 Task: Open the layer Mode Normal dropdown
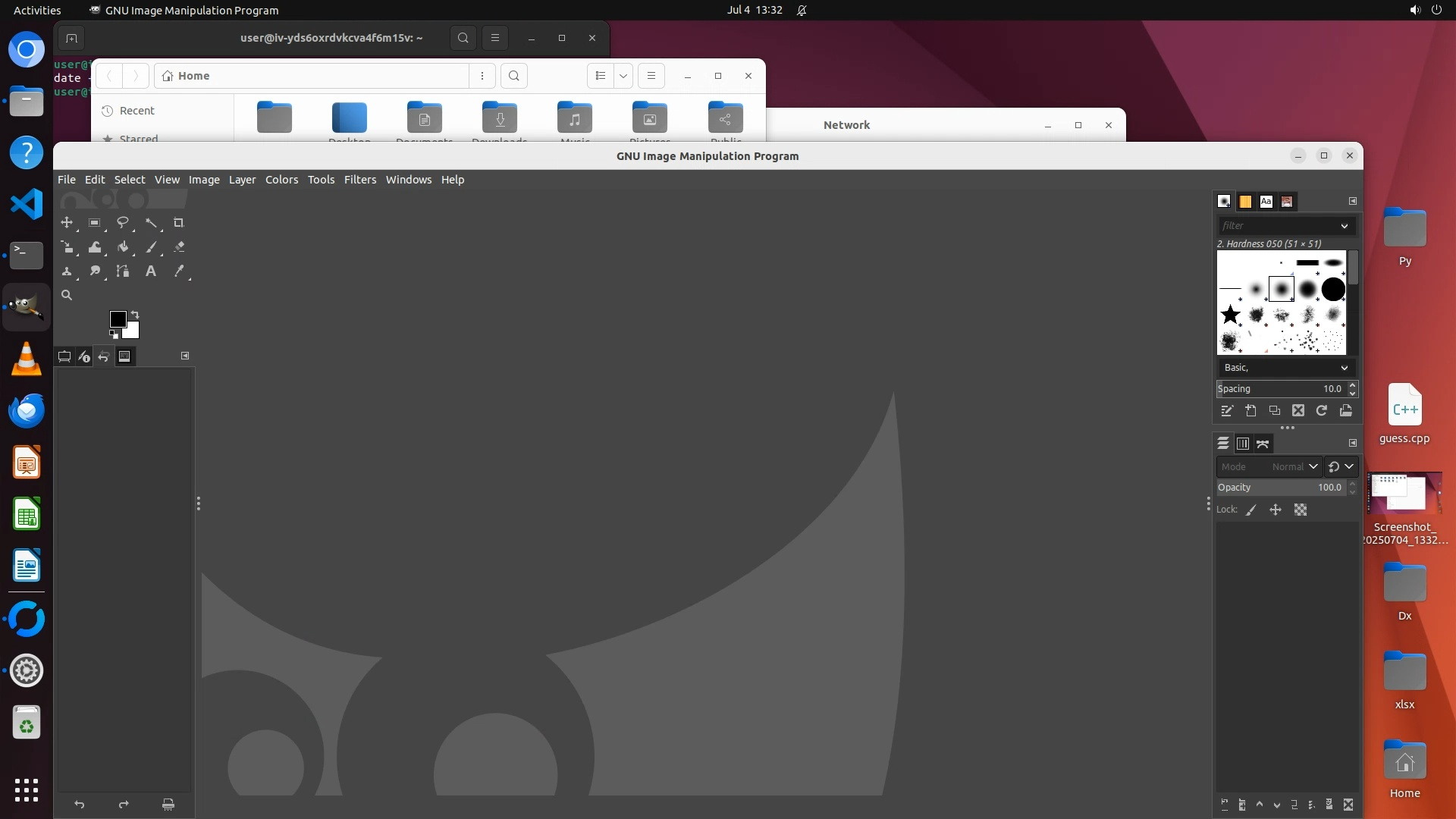(x=1294, y=467)
